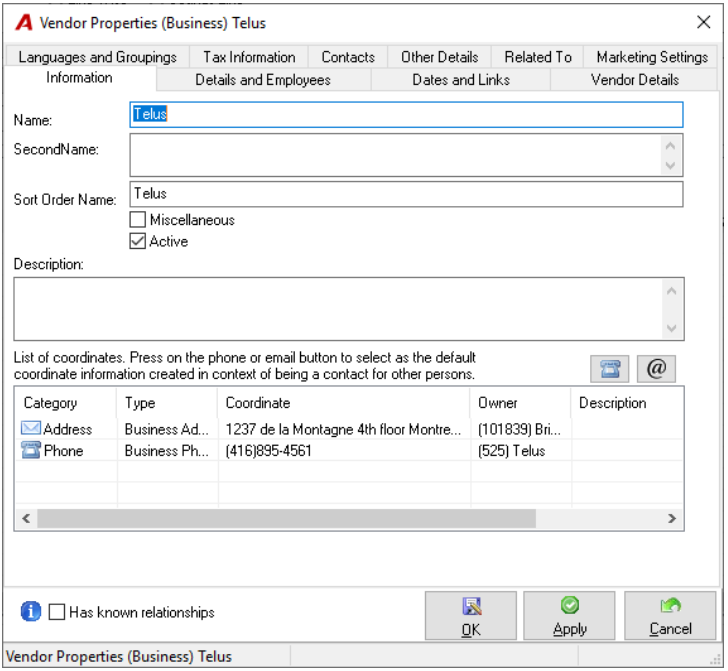Select the Phone icon in coordinates list
Viewport: 728px width, 671px height.
point(31,450)
